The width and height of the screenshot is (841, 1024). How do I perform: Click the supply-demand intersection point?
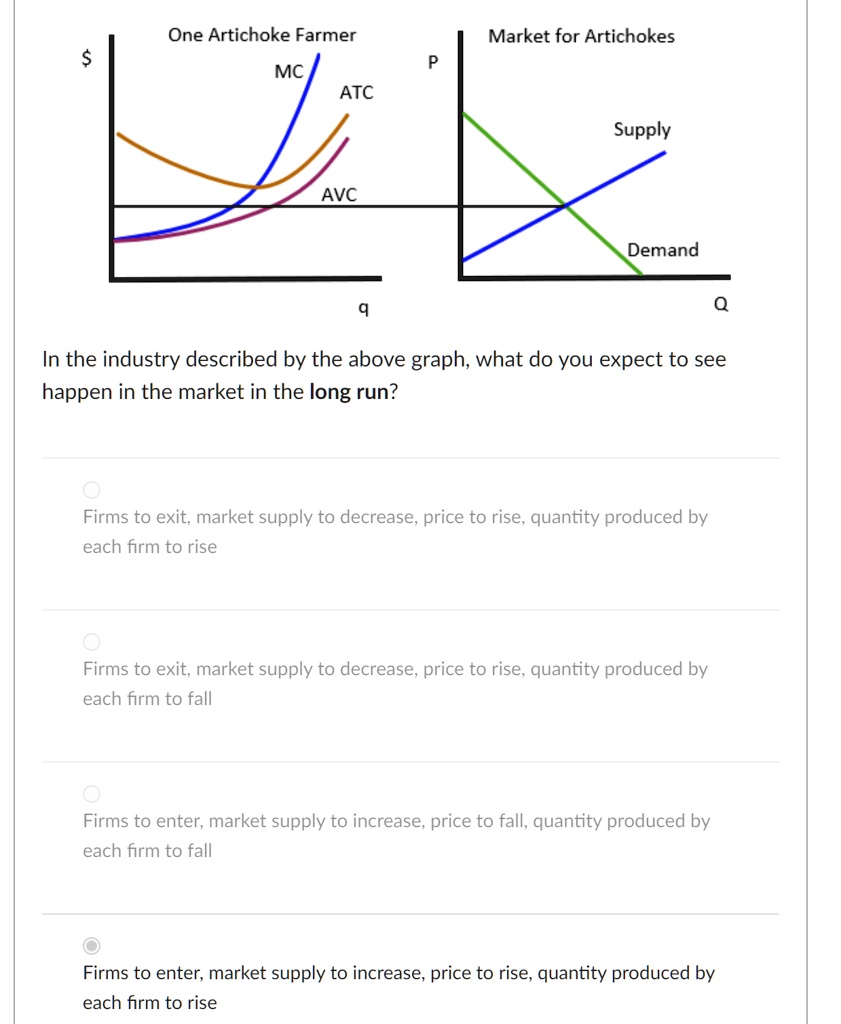(565, 206)
